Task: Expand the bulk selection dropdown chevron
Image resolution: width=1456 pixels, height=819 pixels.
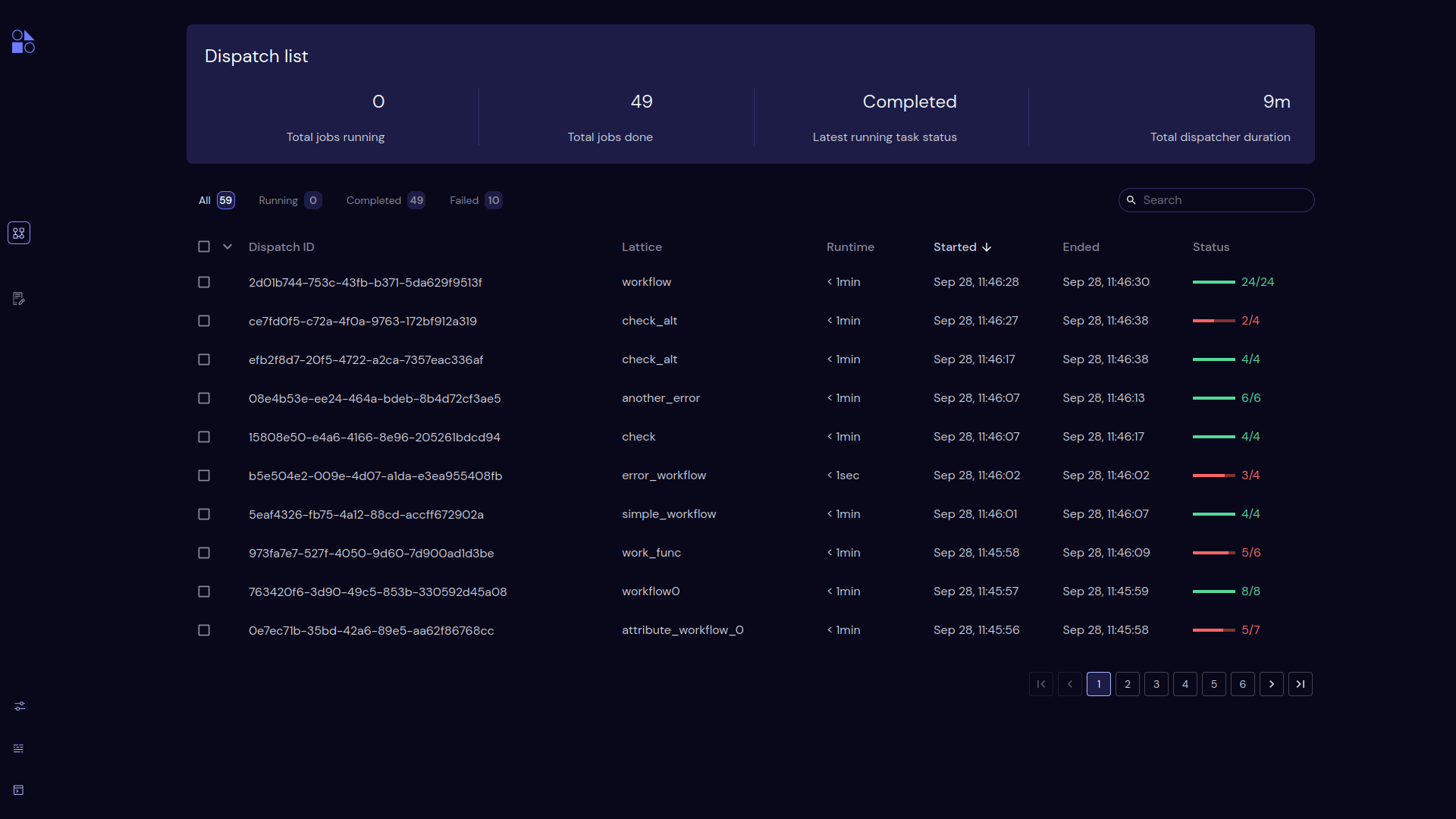Action: (227, 246)
